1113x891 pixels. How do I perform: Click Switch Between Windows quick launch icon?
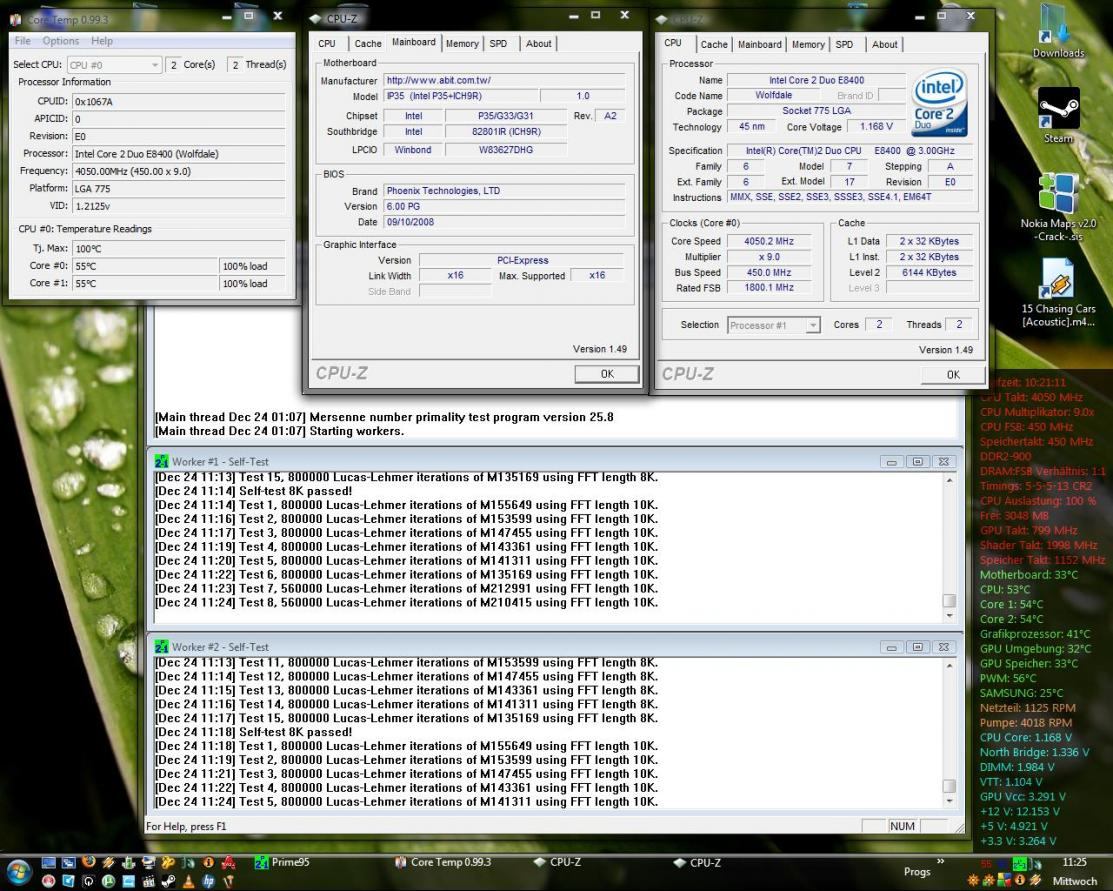(68, 863)
